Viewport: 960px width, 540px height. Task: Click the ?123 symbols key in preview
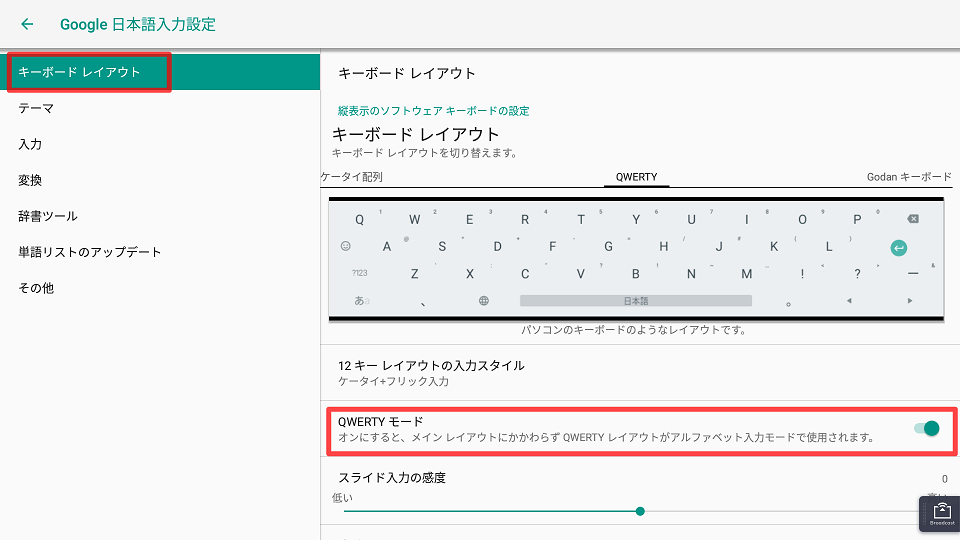point(359,273)
